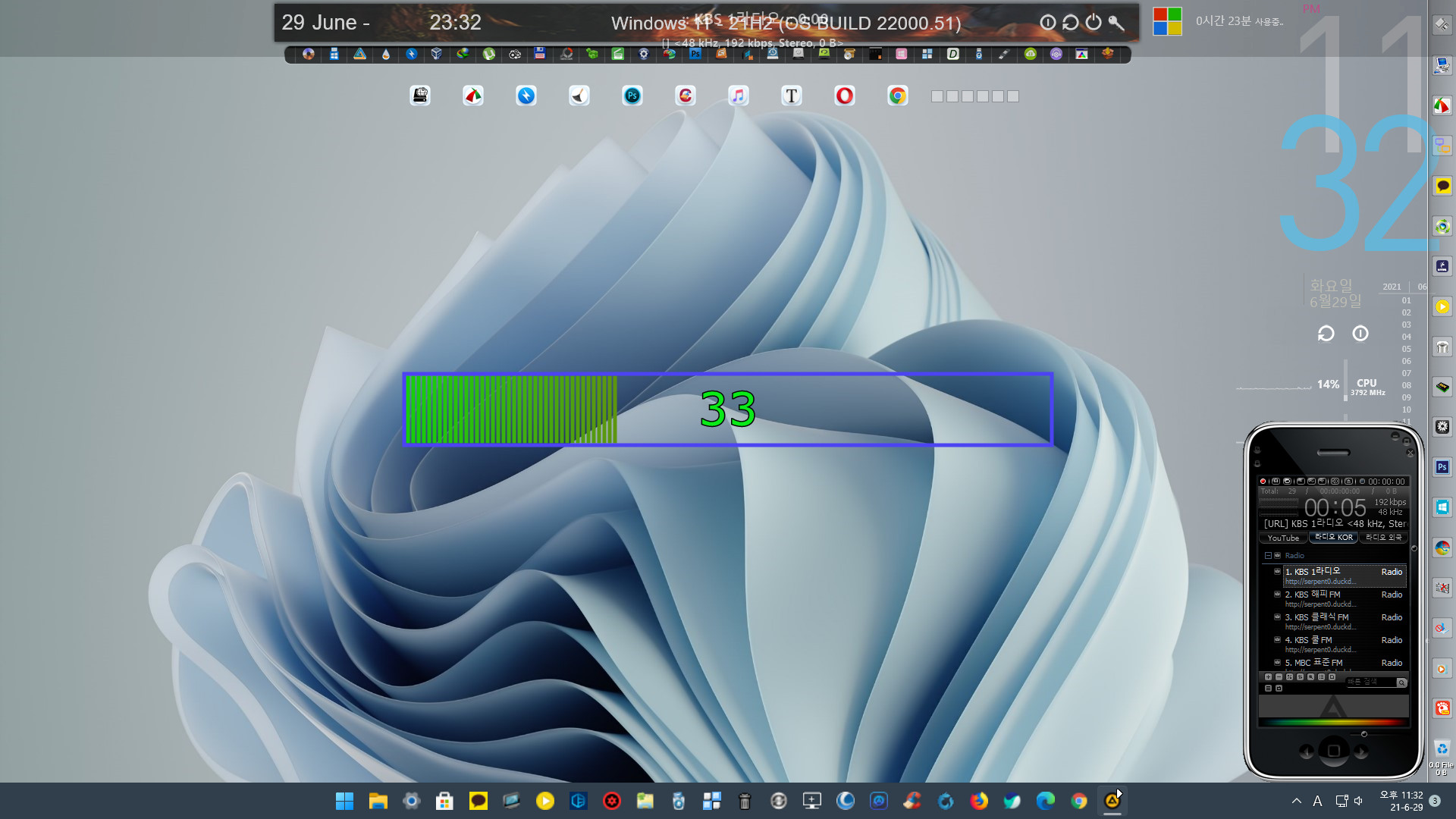
Task: Open yellow PotPlayer icon in taskbar
Action: click(x=544, y=801)
